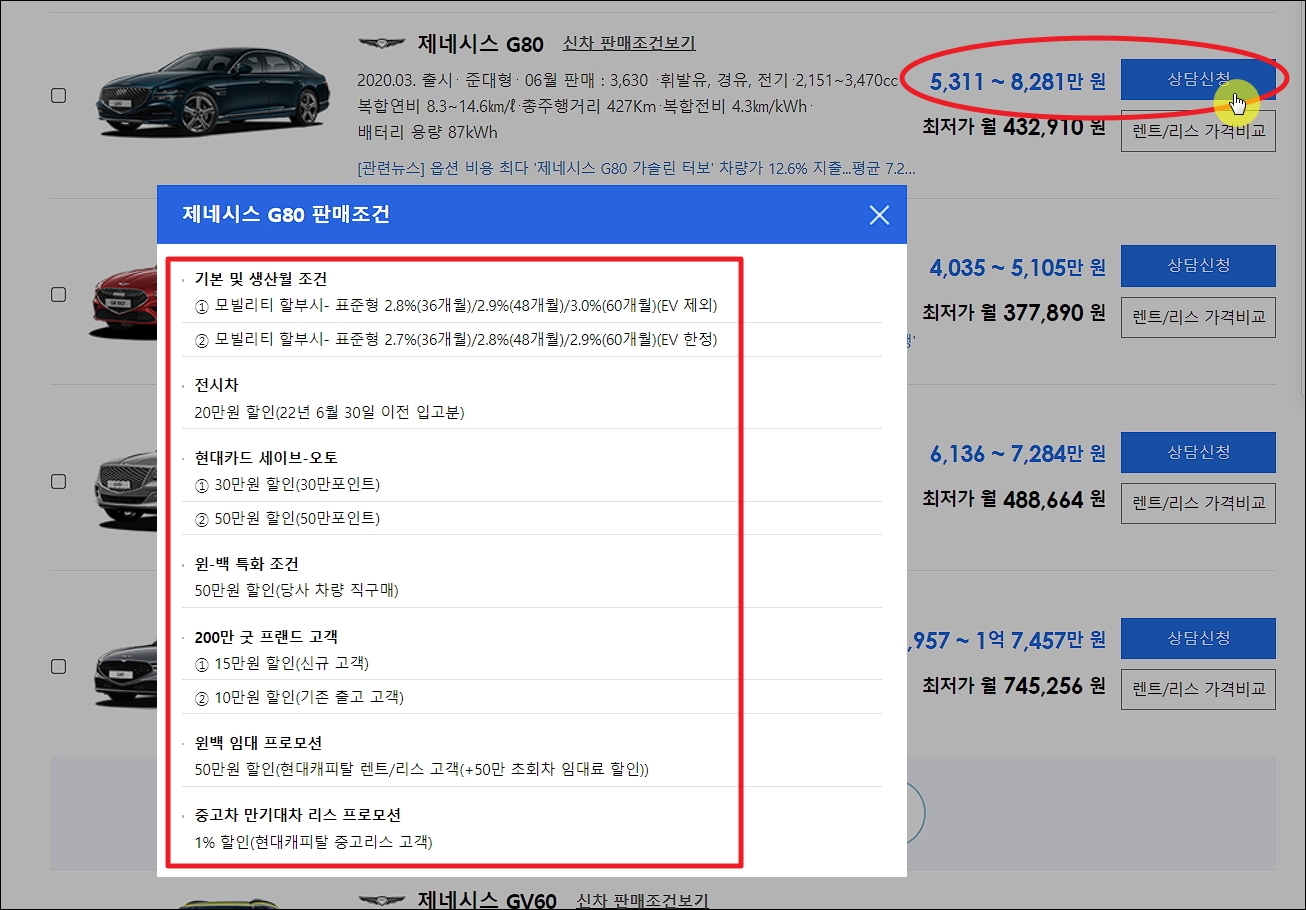Close the 제네시스 G80 판매조건 popup
The image size is (1306, 910).
(879, 215)
